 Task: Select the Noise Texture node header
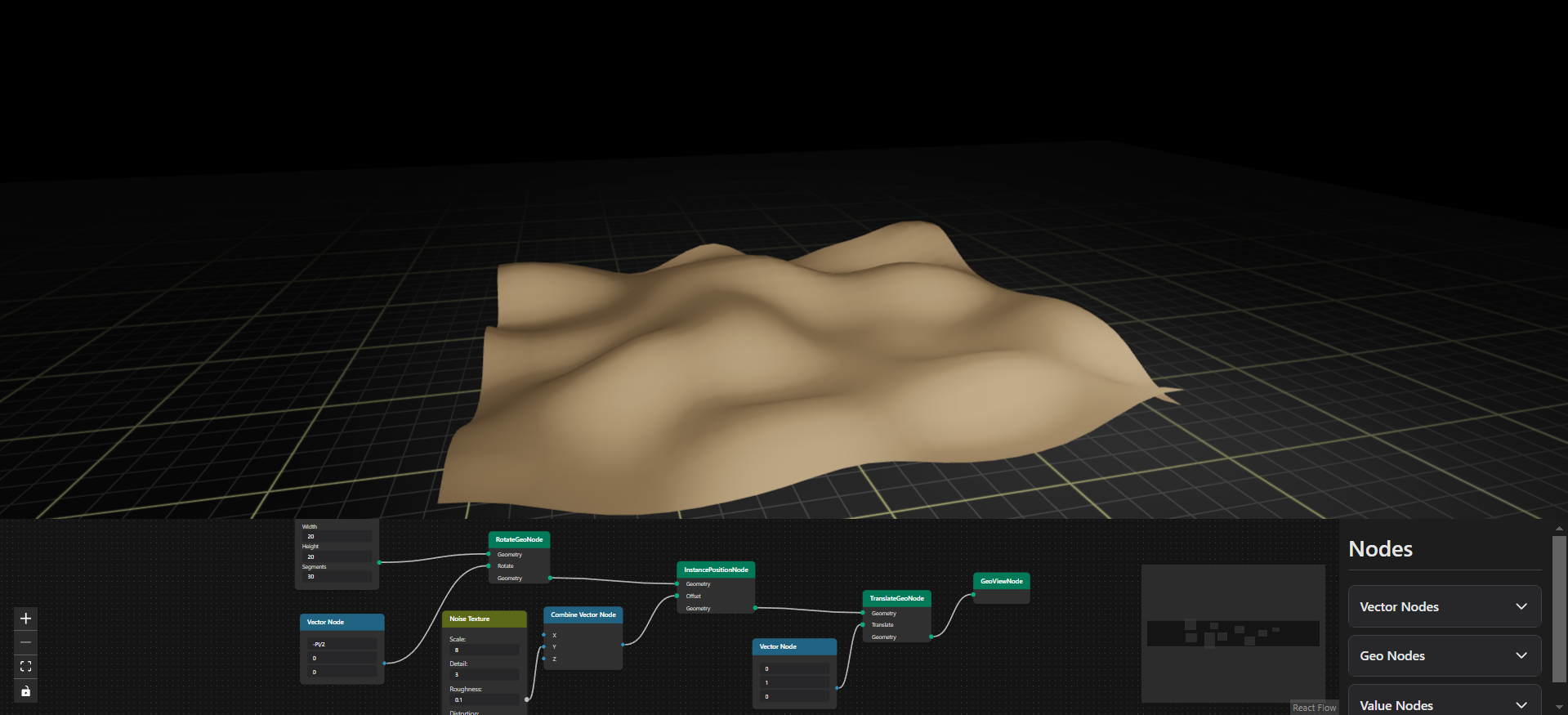pyautogui.click(x=485, y=619)
